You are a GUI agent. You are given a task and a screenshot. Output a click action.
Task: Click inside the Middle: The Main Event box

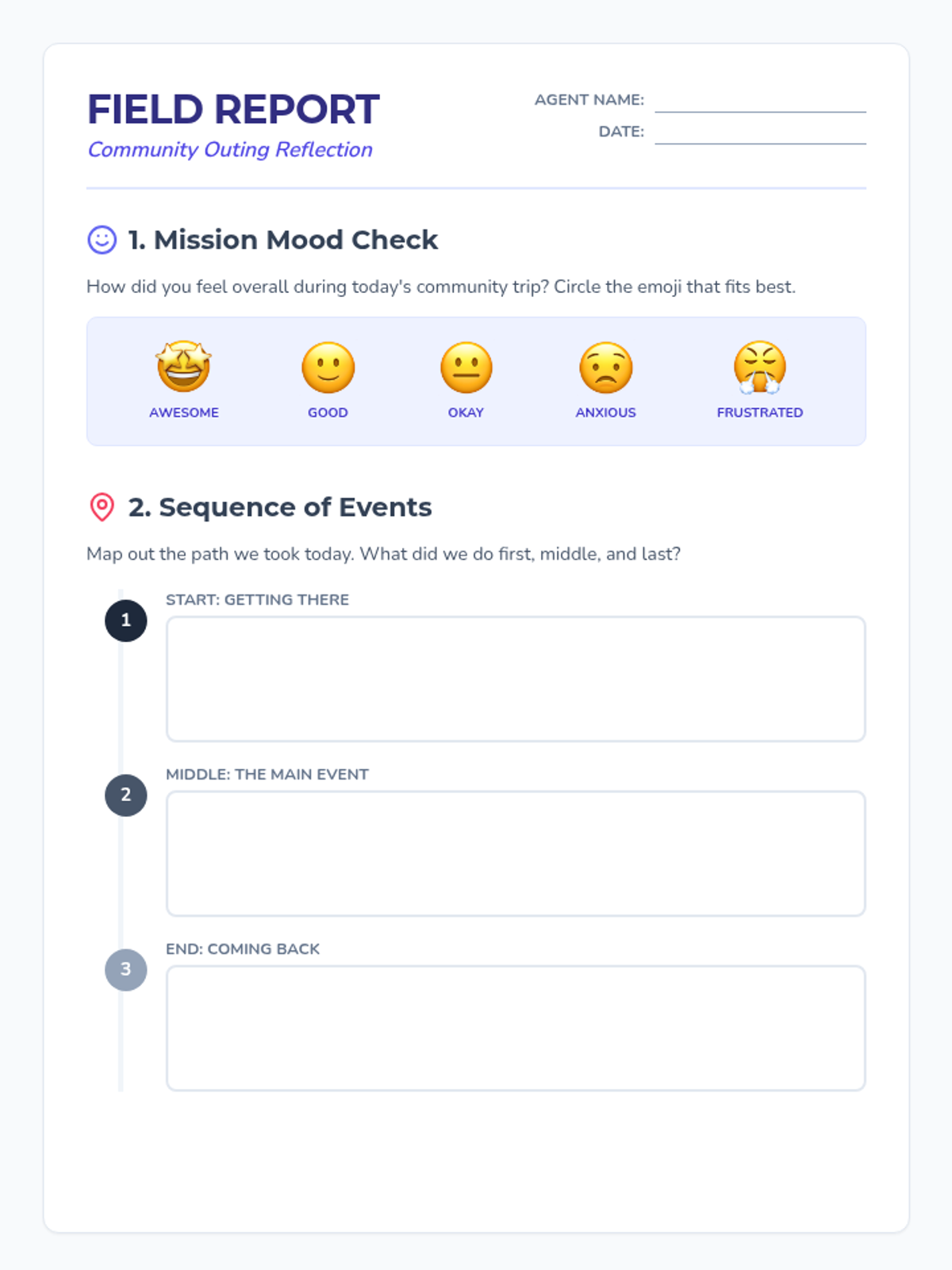click(x=516, y=853)
